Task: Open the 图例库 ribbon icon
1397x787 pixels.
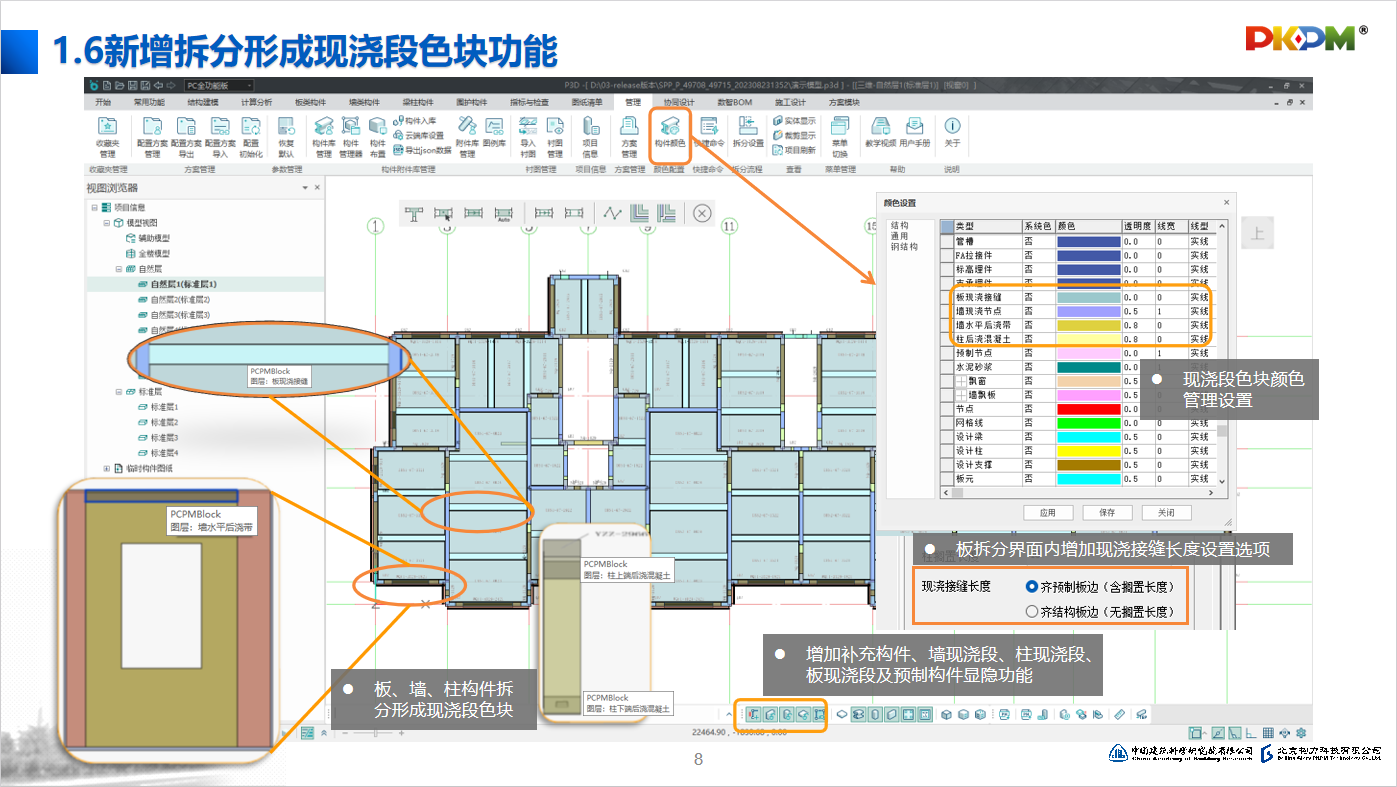Action: click(494, 130)
